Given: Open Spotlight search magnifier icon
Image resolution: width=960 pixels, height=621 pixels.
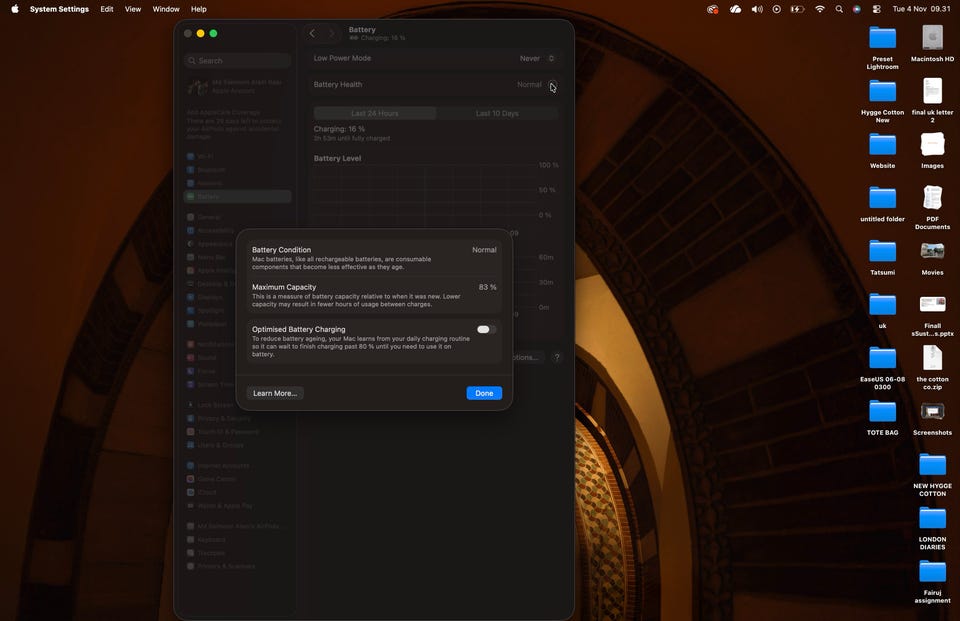Looking at the screenshot, I should tap(839, 9).
